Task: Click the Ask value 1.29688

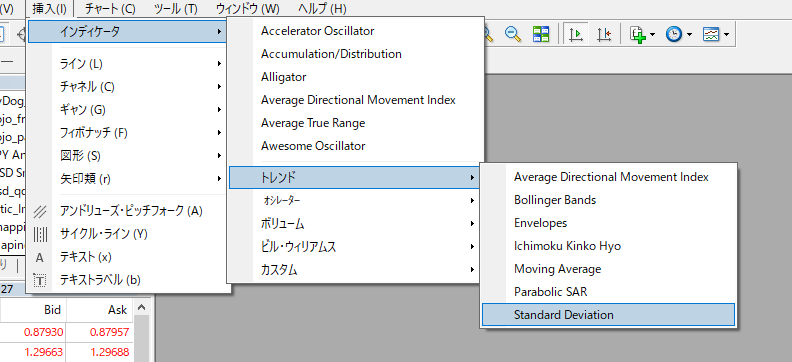Action: pos(109,352)
